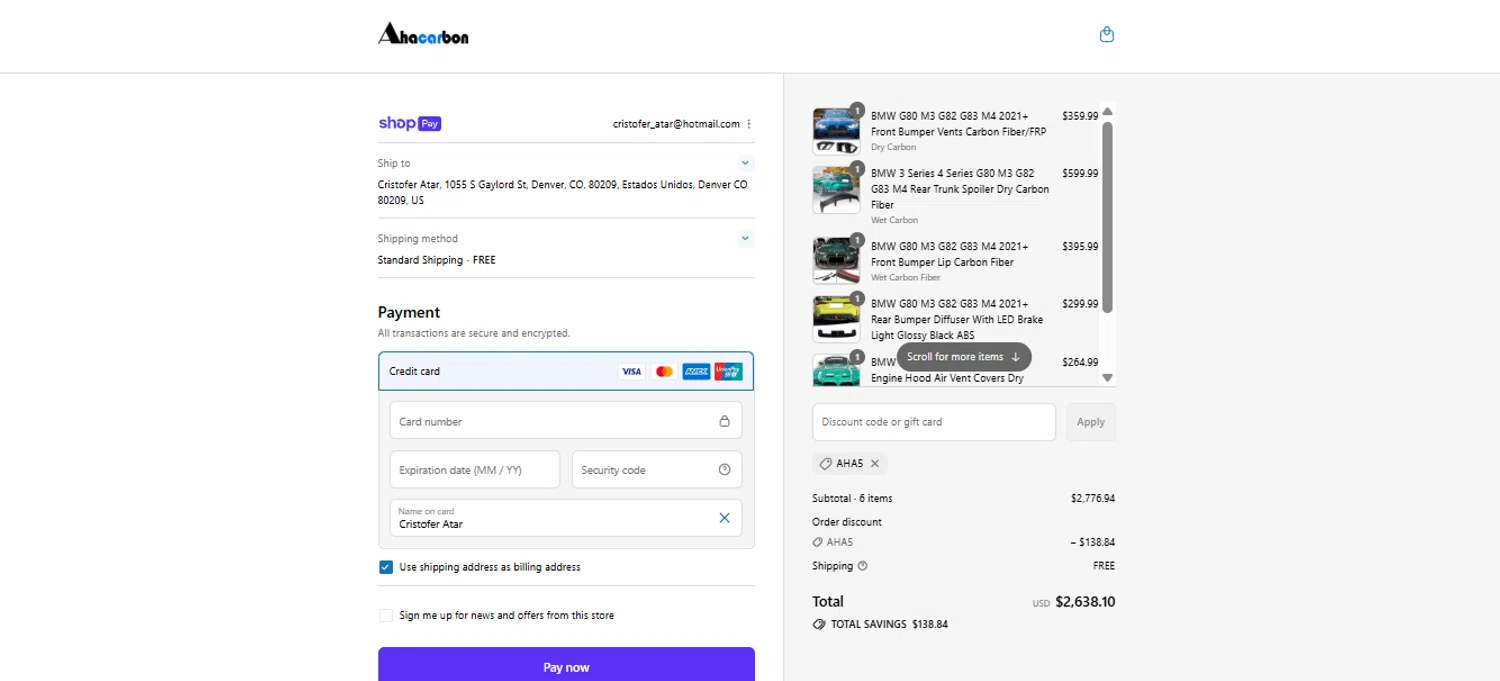Click the Rear Trunk Spoiler Dry Carbon title

pyautogui.click(x=960, y=189)
